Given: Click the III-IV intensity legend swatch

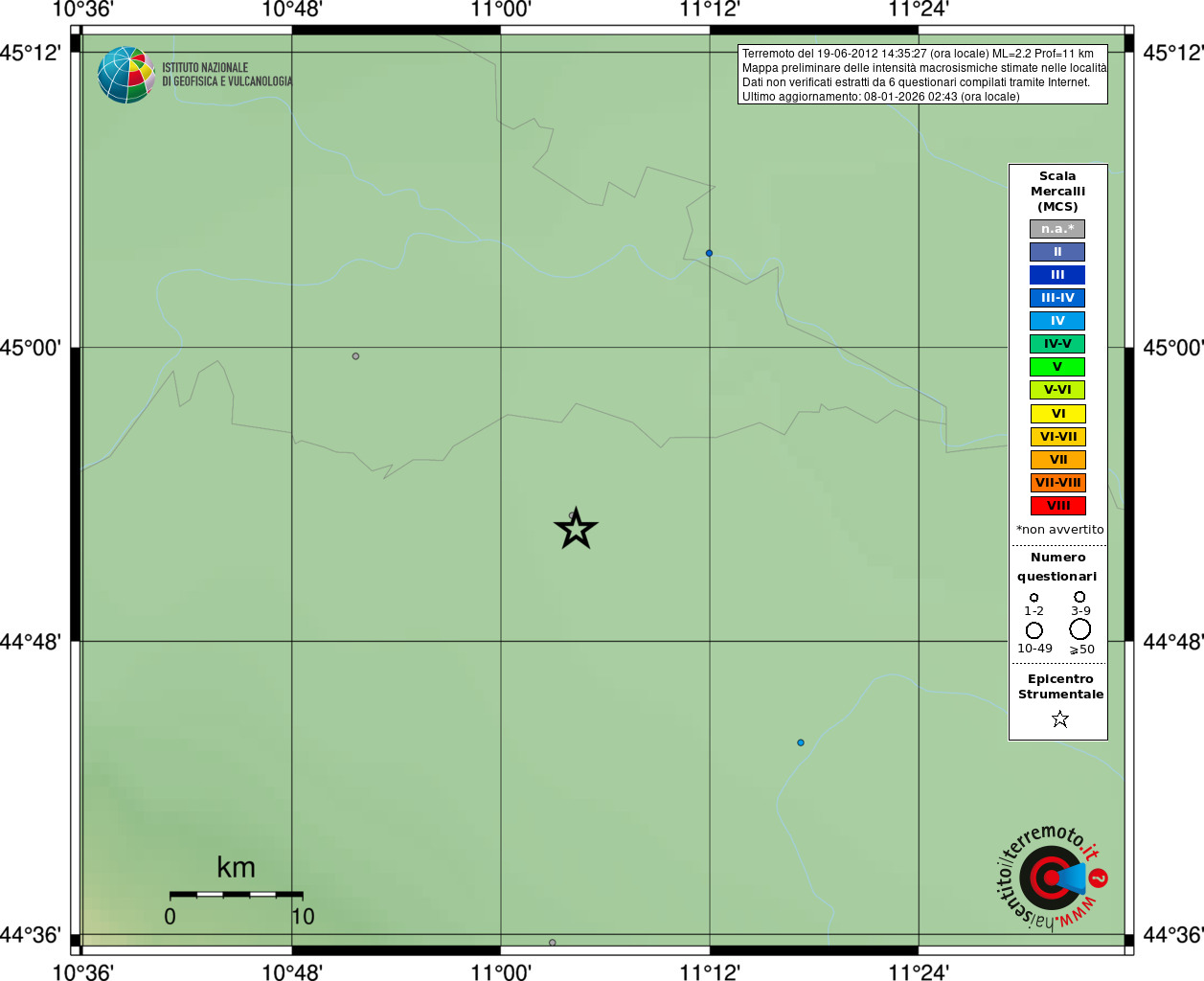Looking at the screenshot, I should 1057,298.
